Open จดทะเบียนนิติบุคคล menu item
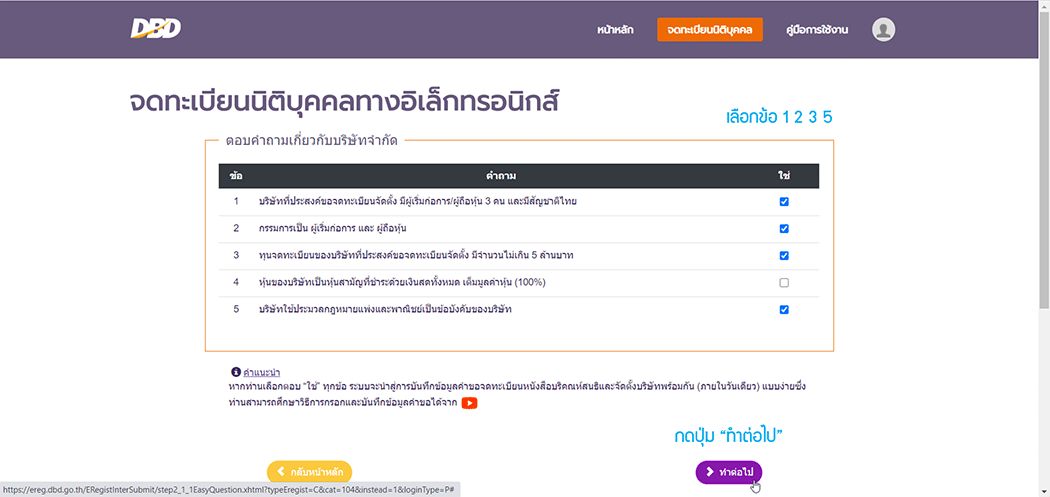This screenshot has height=497, width=1050. coord(710,30)
